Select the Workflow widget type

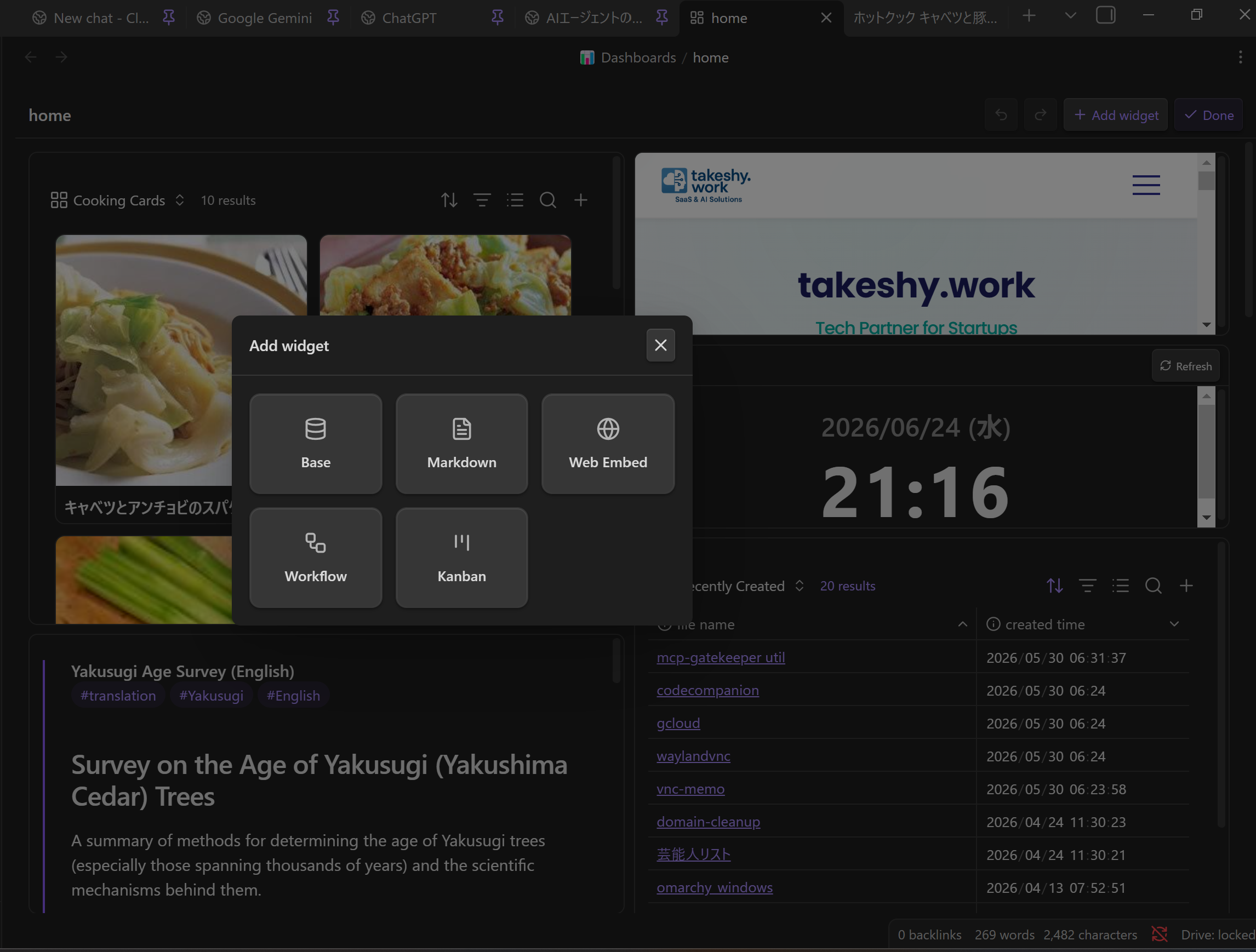(x=315, y=558)
